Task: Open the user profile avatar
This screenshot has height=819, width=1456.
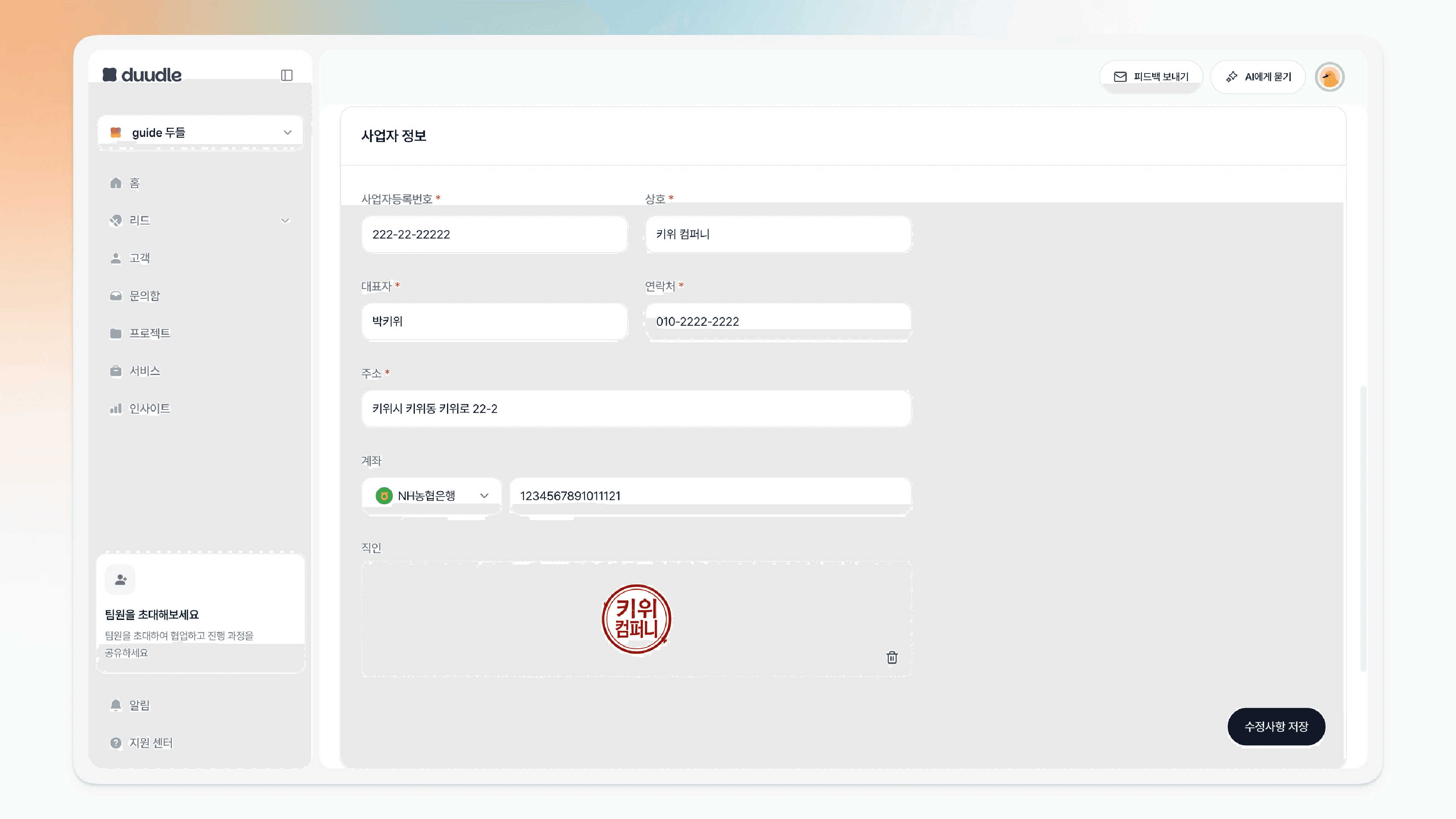Action: pyautogui.click(x=1330, y=77)
